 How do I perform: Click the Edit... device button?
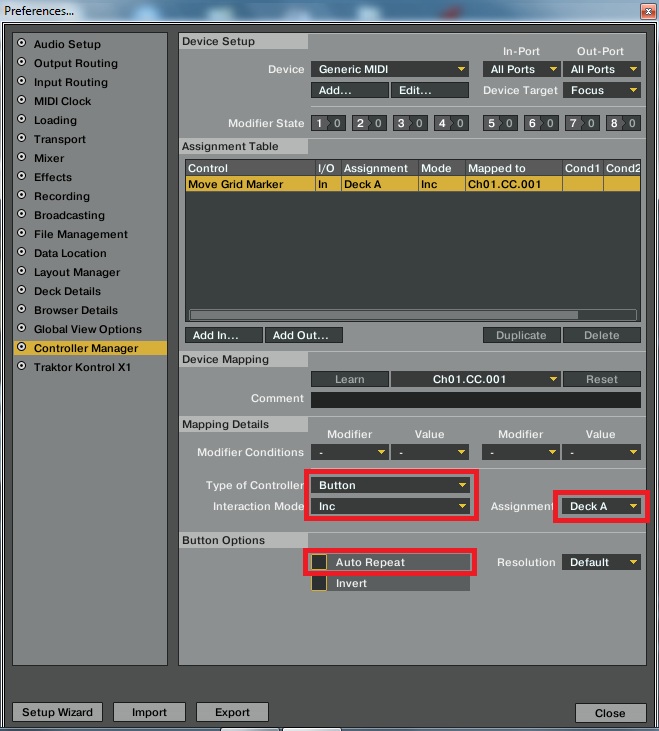430,90
